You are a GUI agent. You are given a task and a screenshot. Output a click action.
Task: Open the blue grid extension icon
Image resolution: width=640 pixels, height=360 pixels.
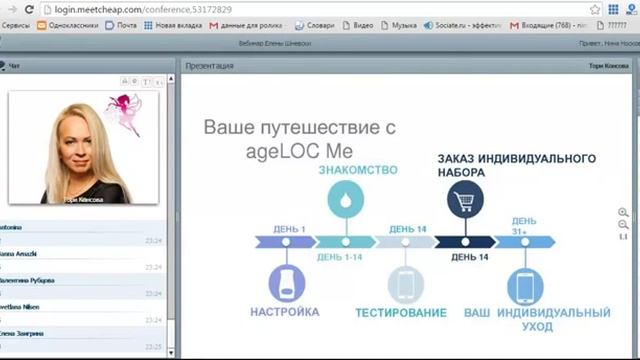click(x=613, y=9)
